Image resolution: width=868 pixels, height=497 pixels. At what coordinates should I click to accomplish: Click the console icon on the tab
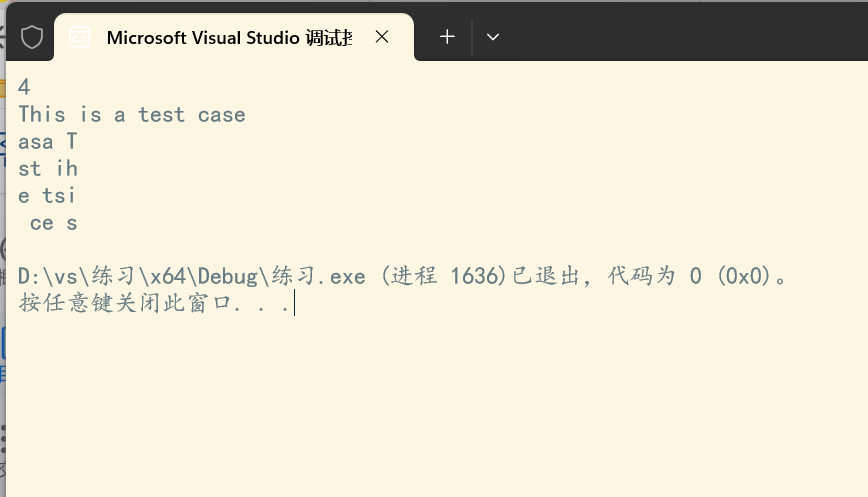tap(79, 37)
